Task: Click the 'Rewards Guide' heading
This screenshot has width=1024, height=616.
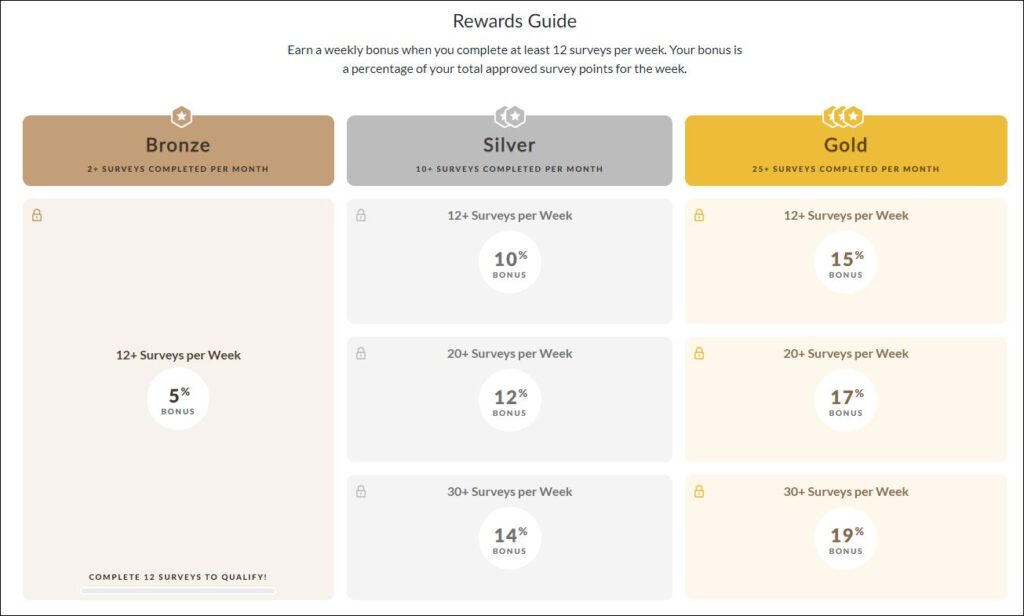Action: click(515, 21)
